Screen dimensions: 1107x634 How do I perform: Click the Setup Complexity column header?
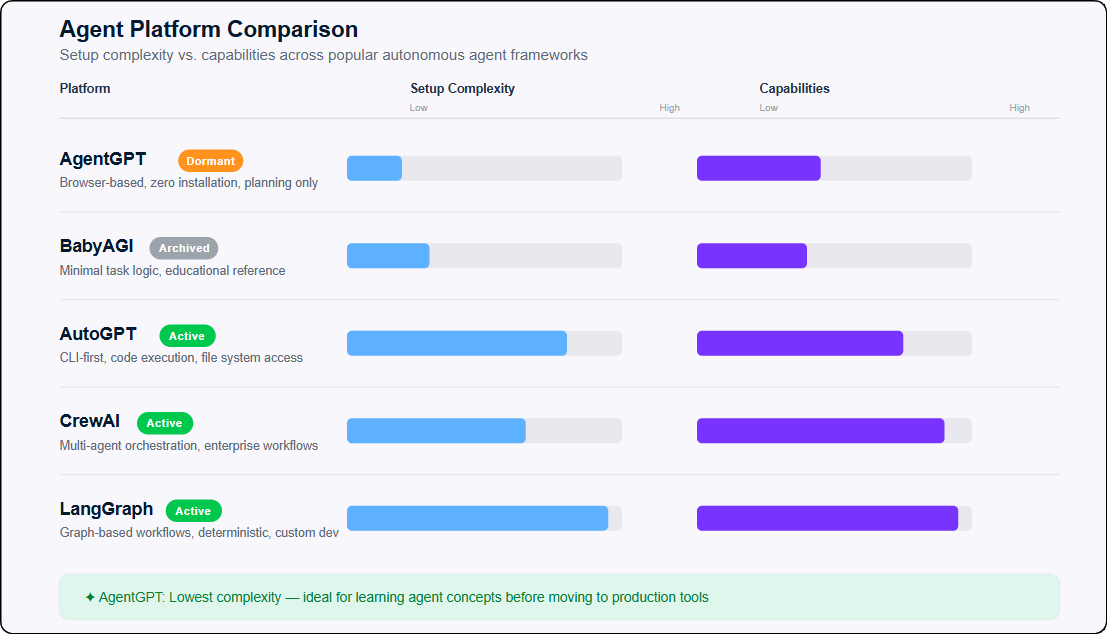pos(462,89)
